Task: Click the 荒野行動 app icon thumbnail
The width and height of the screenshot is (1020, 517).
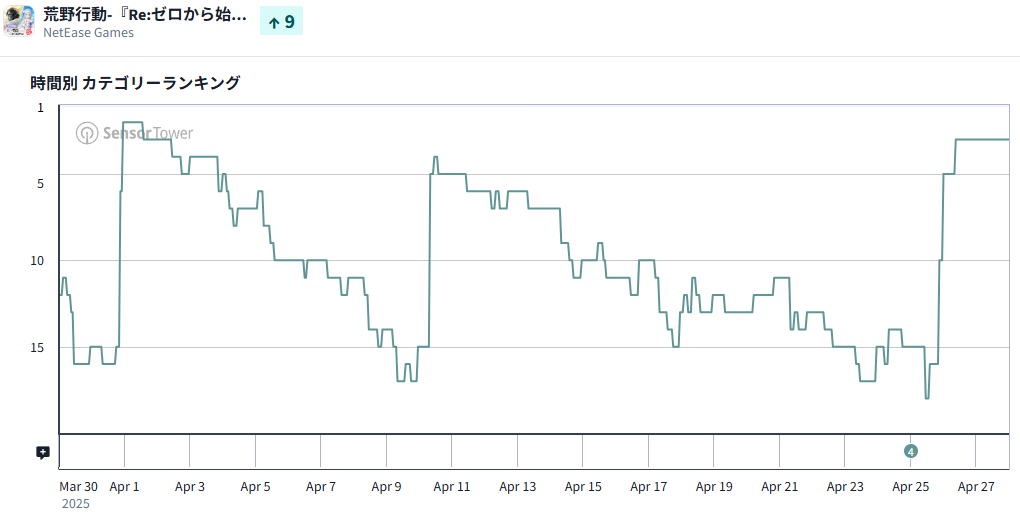Action: pyautogui.click(x=19, y=21)
